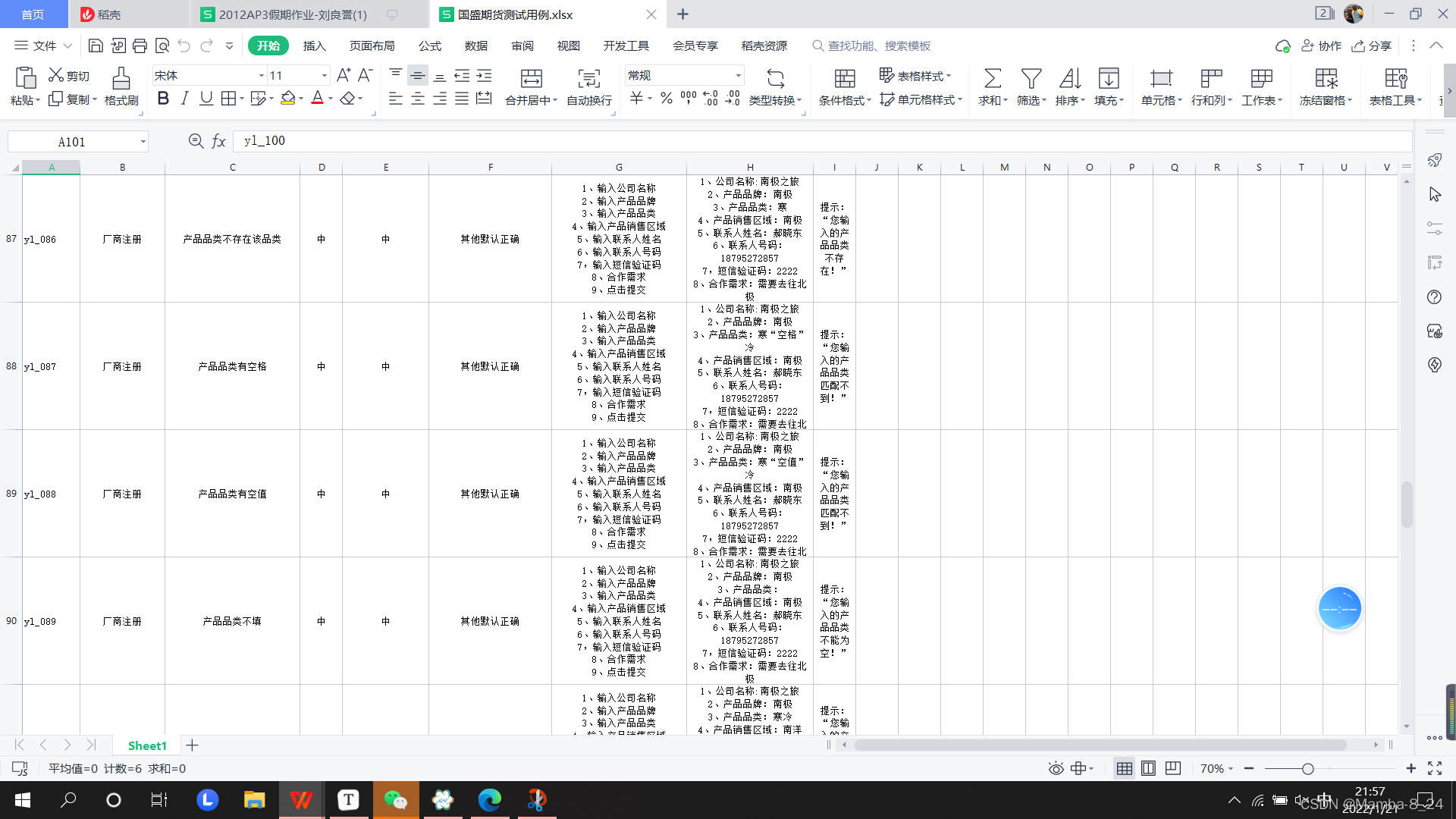This screenshot has width=1456, height=819.
Task: Click the Conditional Formatting (条件格式) icon
Action: (x=845, y=78)
